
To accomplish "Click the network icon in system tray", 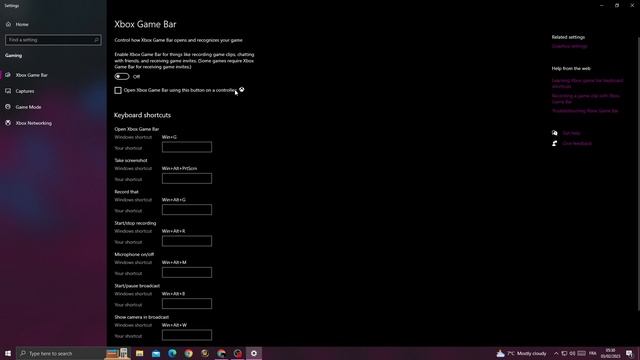I will tap(564, 353).
